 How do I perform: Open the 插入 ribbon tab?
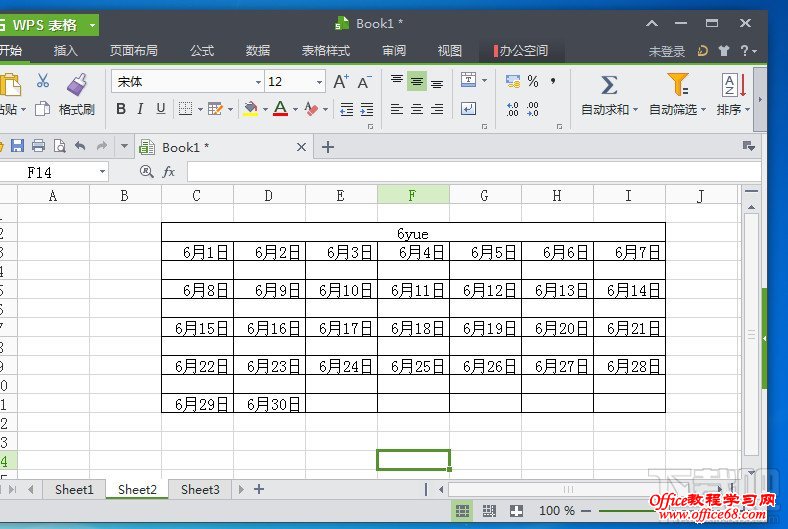(65, 51)
